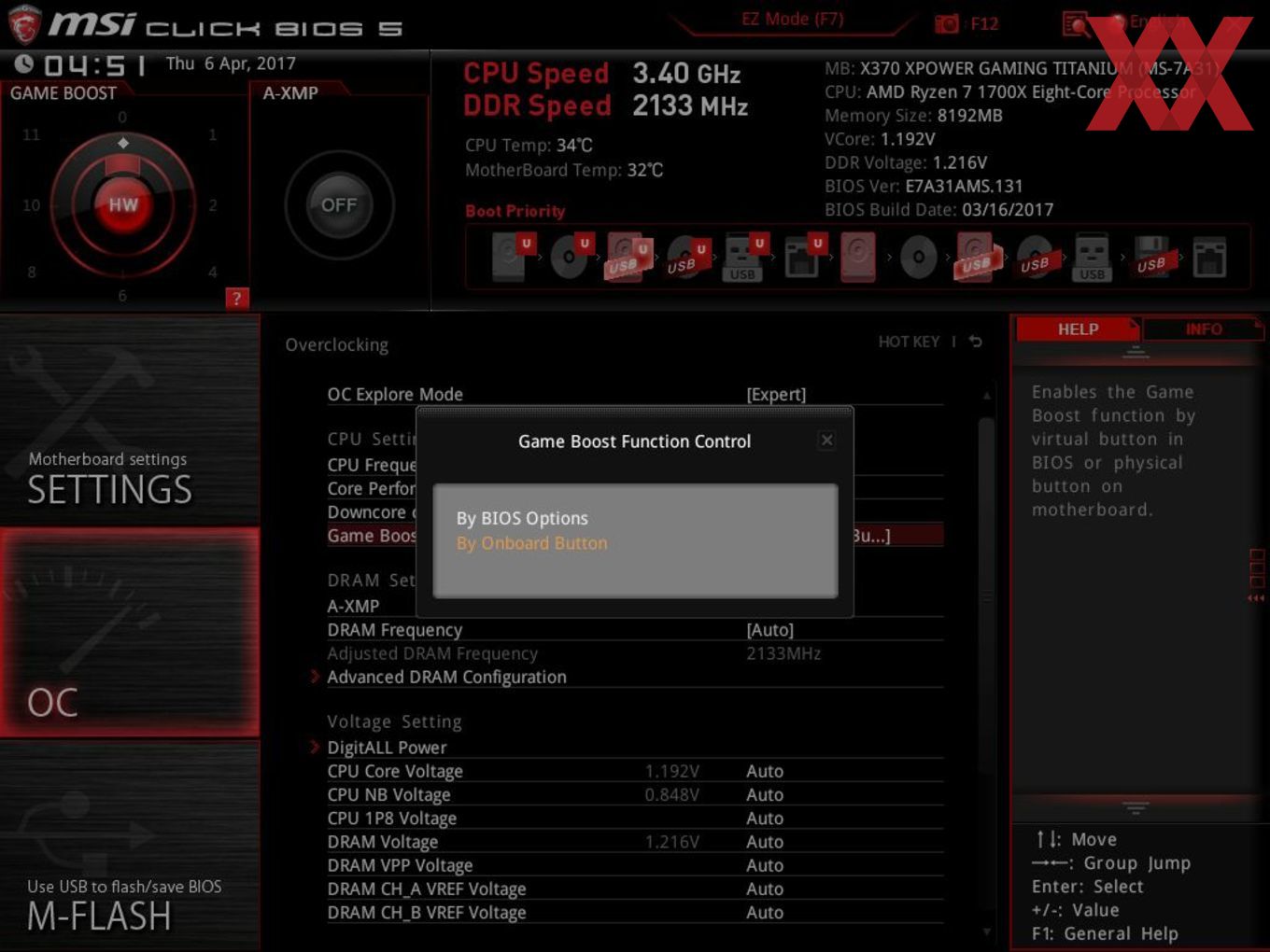
Task: Click the date Thu 6 Apr, 2017
Action: tap(231, 63)
